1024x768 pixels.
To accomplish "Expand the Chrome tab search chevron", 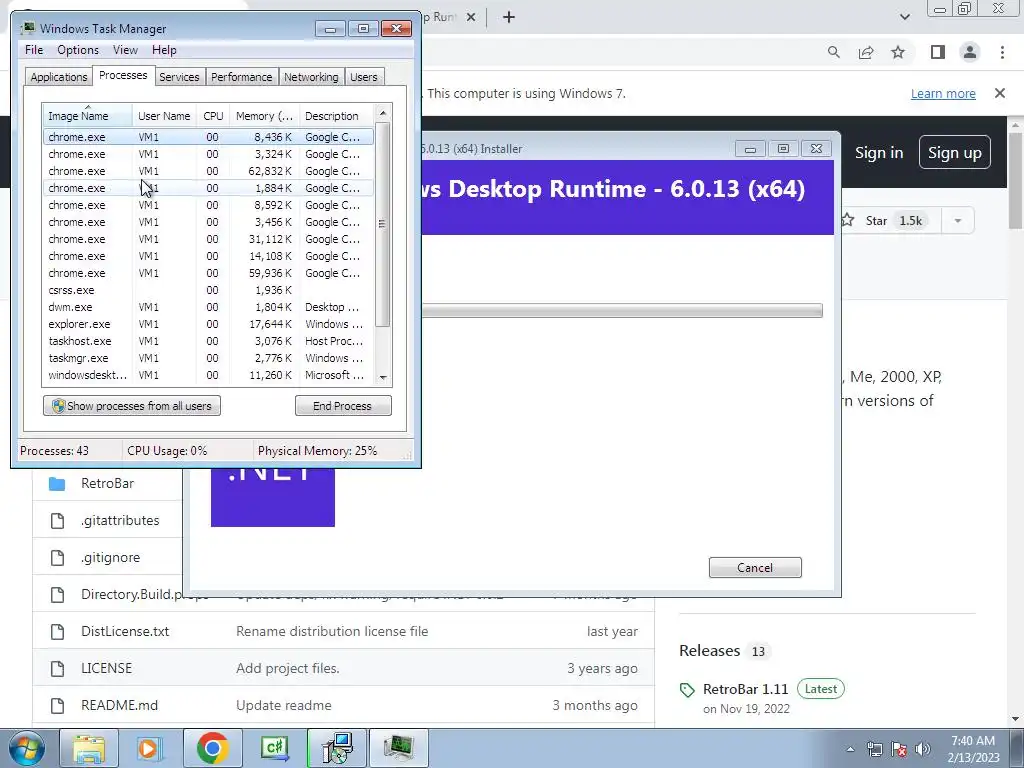I will [904, 17].
